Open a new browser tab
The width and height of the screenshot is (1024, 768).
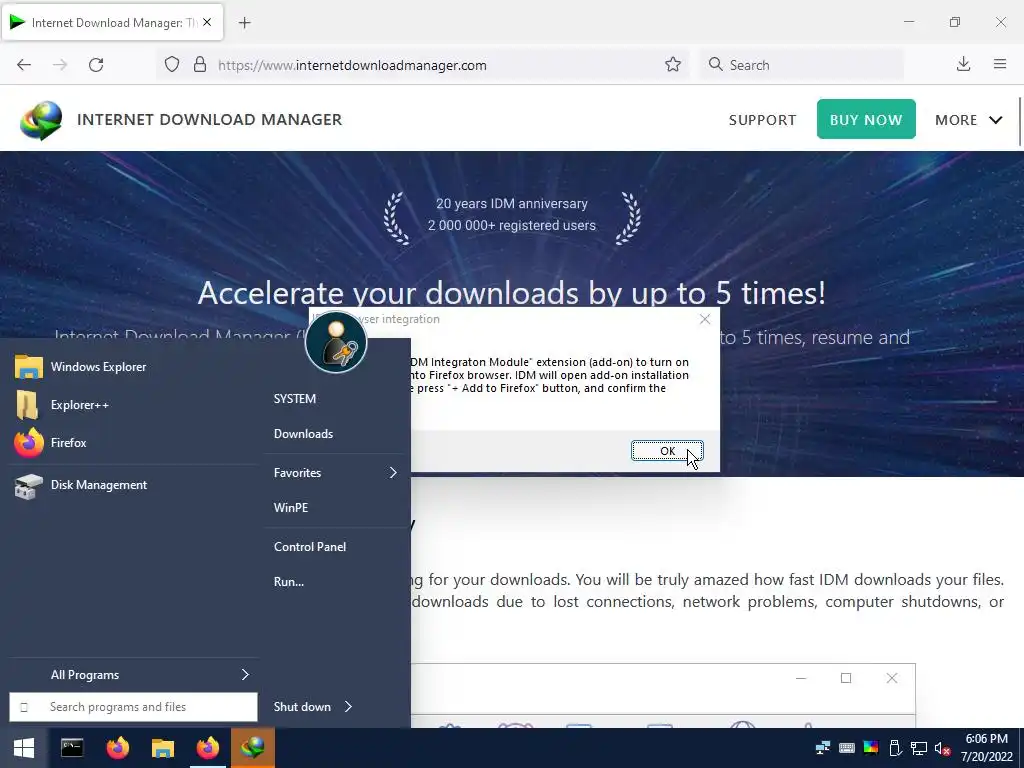click(x=245, y=23)
